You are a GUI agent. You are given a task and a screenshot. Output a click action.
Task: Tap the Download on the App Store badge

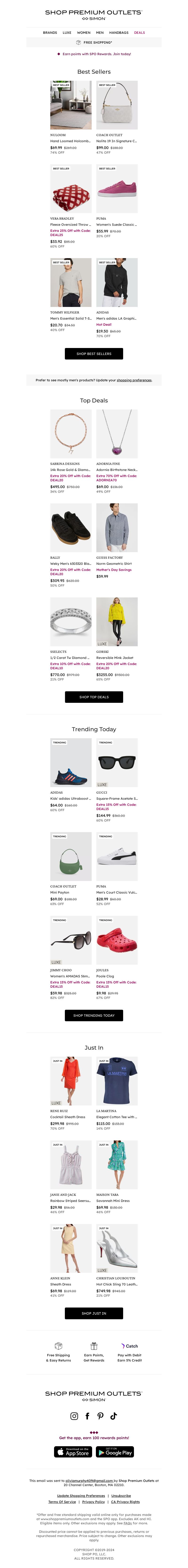click(x=73, y=1452)
